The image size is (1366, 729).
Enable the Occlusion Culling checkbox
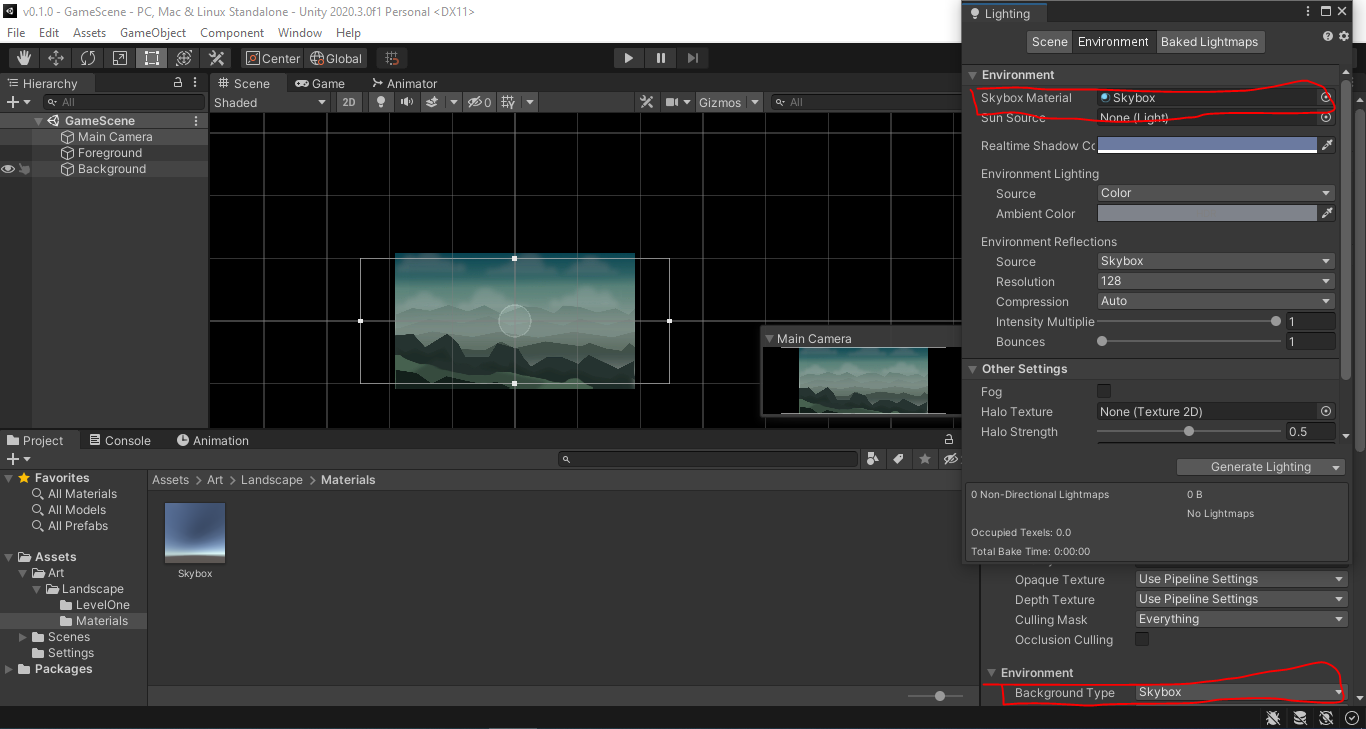1142,639
